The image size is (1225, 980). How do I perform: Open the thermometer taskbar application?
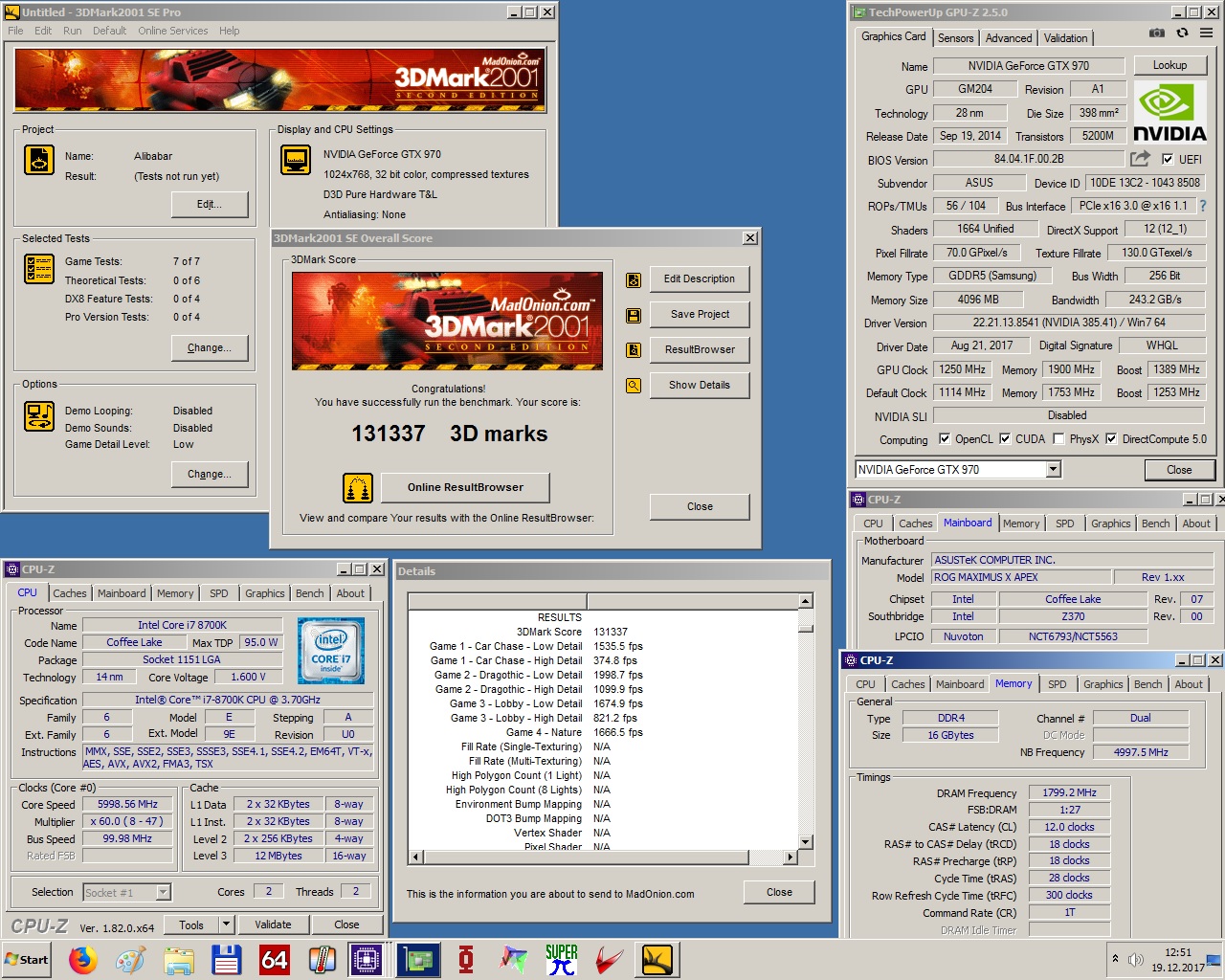322,959
